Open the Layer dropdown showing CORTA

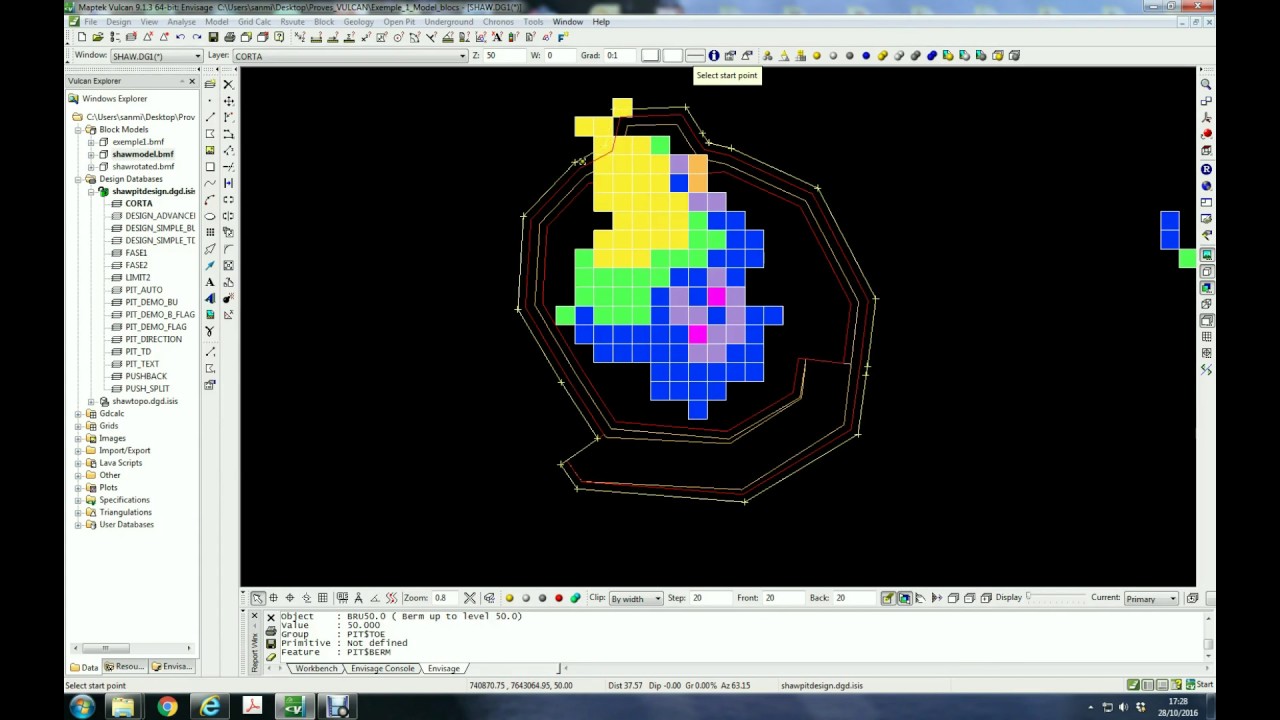point(350,56)
